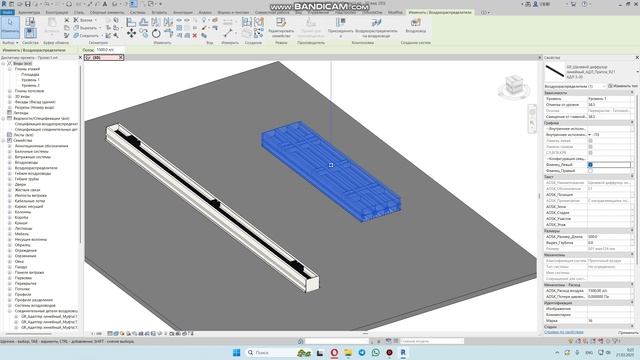Open the Файл tab
The image size is (640, 360).
tap(7, 12)
